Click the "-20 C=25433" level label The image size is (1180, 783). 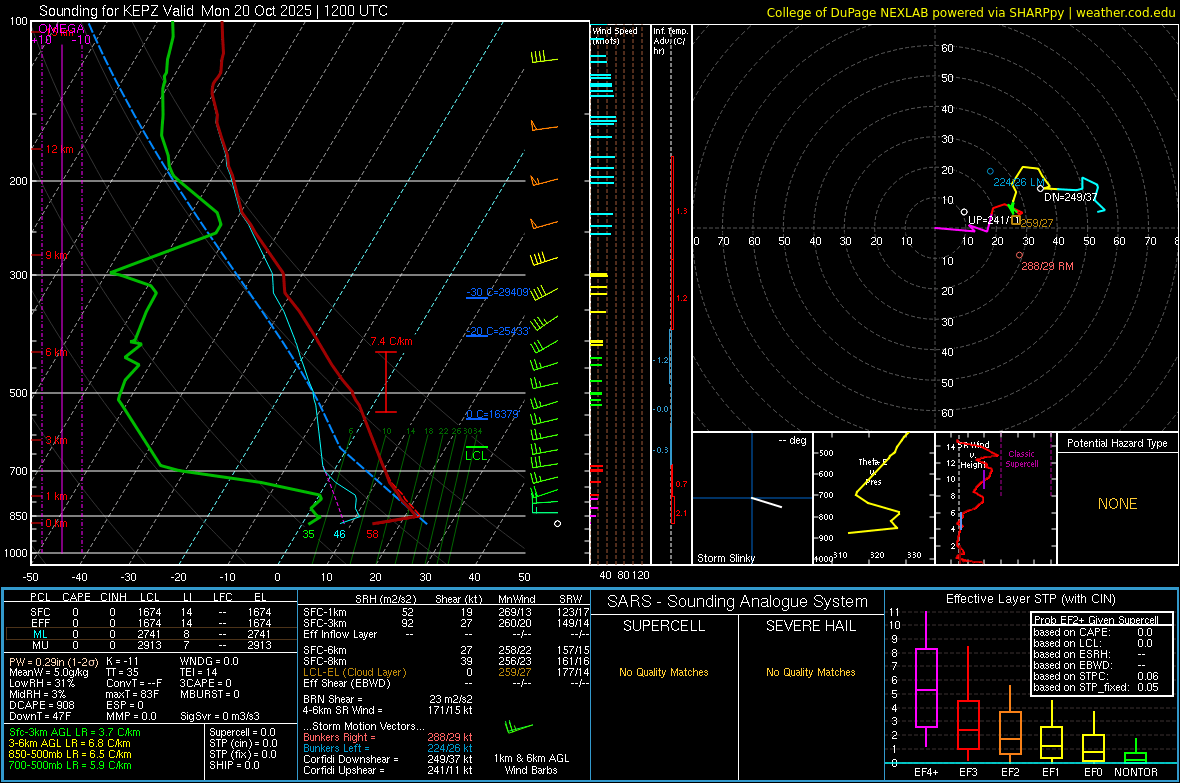click(x=497, y=331)
